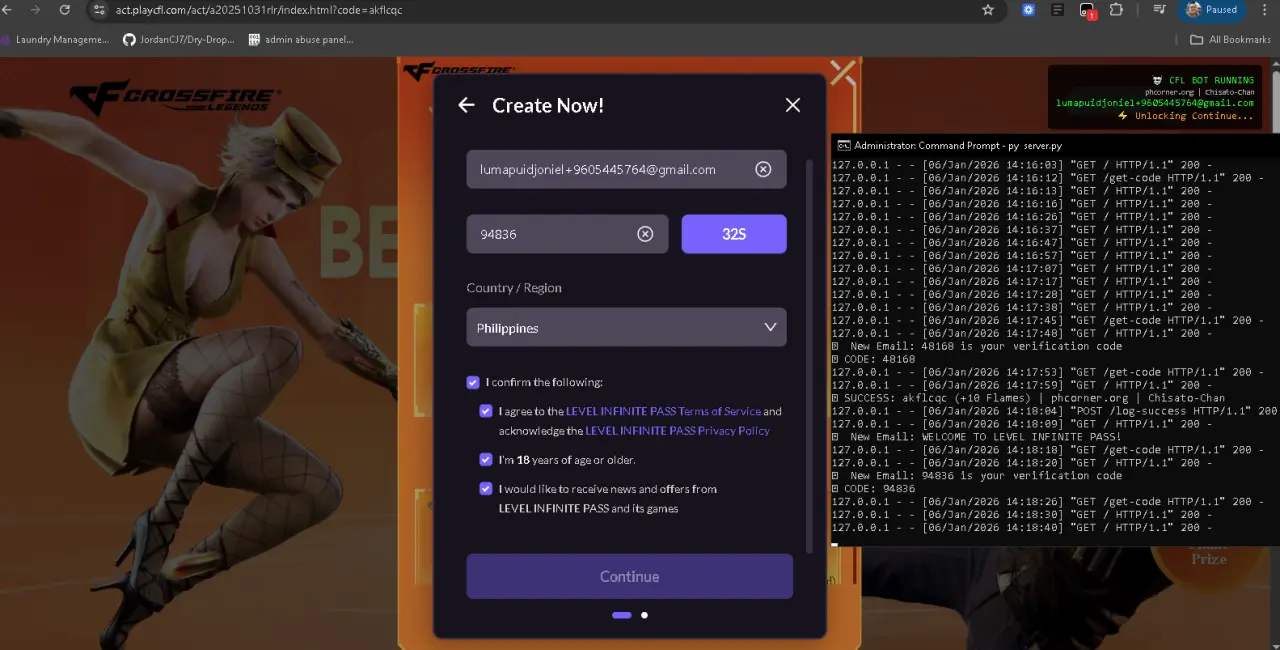Image resolution: width=1280 pixels, height=650 pixels.
Task: Click 'CODE: 94836' line in terminal
Action: coord(879,489)
